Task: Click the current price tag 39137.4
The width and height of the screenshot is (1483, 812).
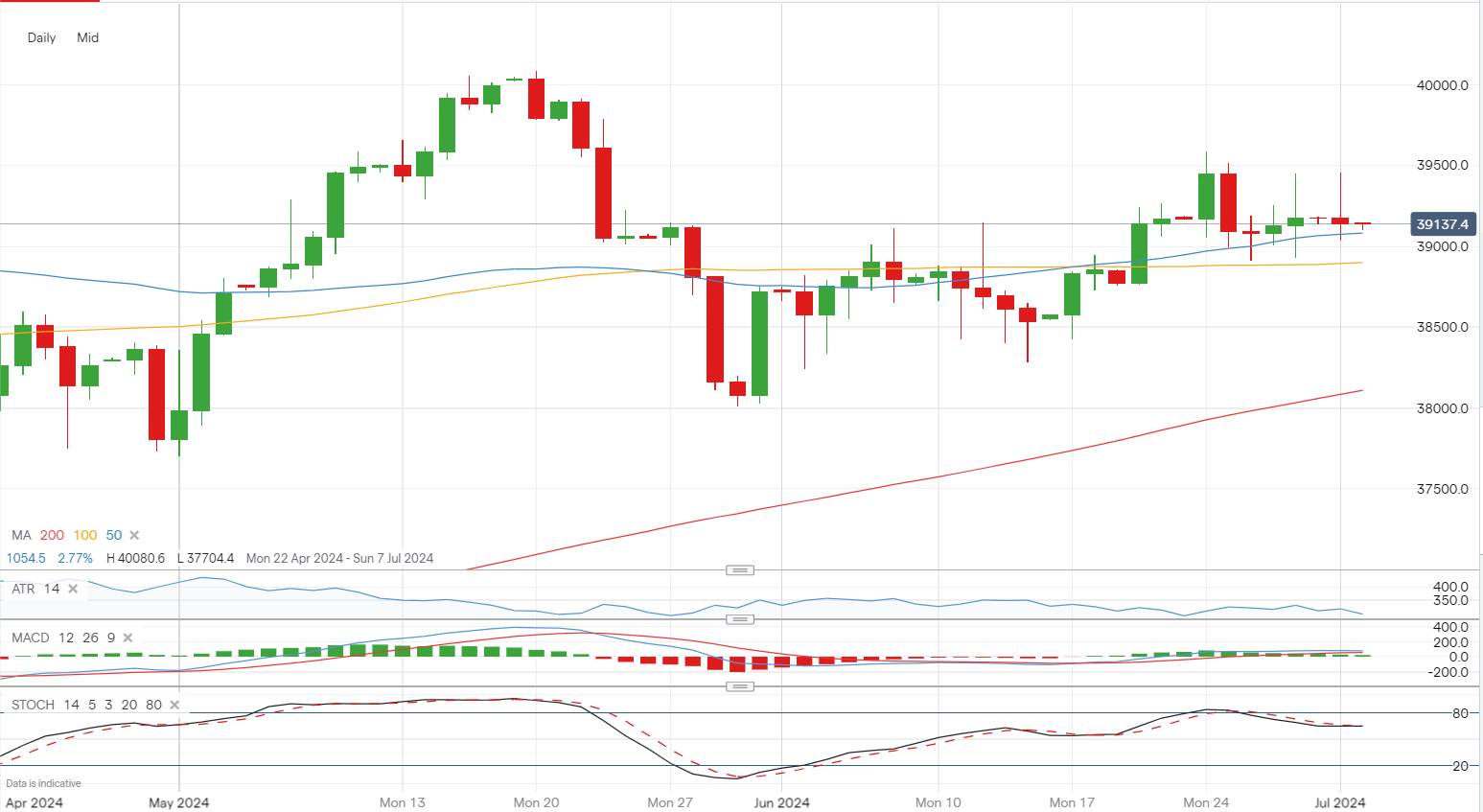Action: [x=1443, y=224]
